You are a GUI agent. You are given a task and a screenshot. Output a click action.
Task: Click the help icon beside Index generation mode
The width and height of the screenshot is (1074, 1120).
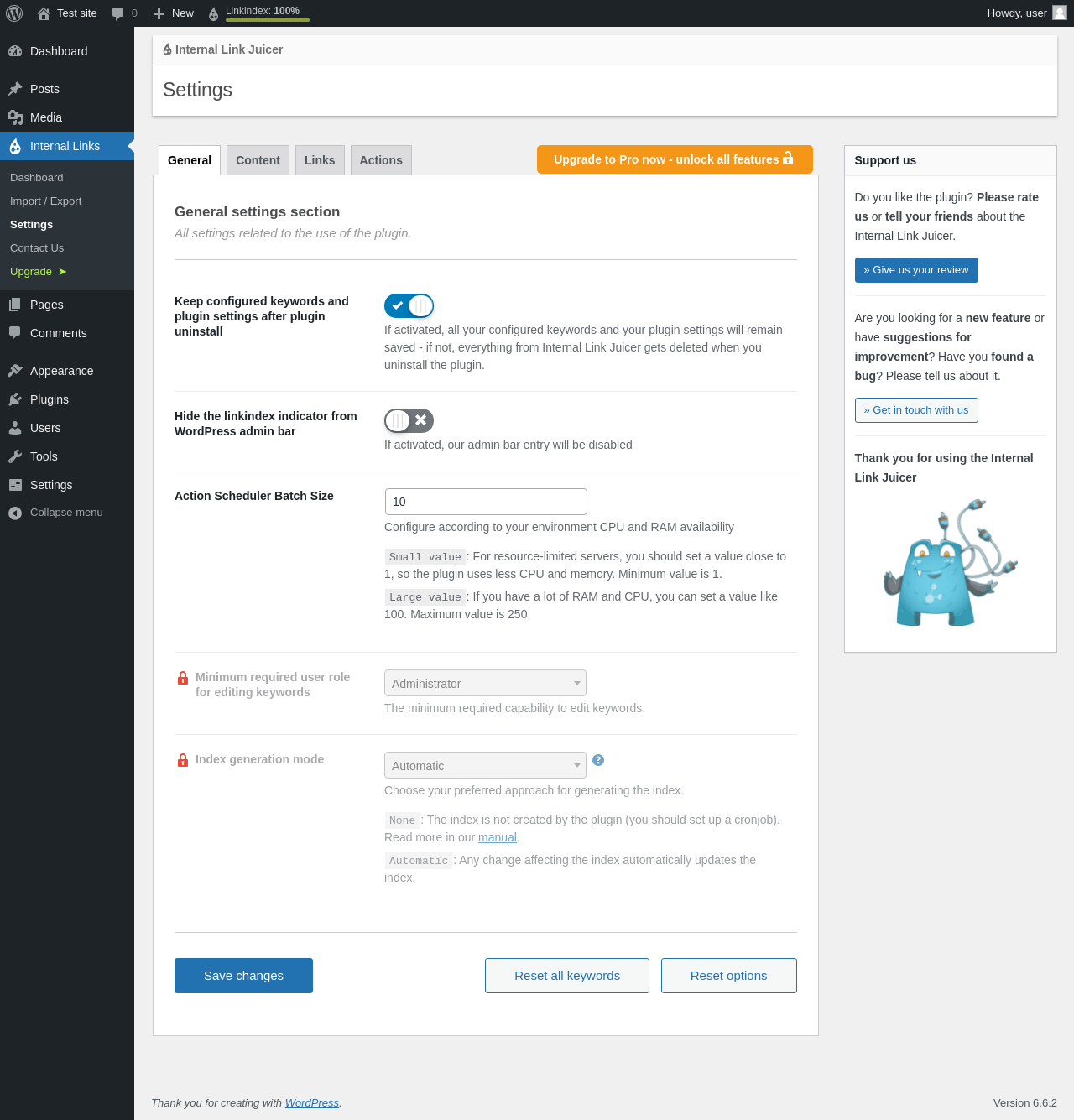[598, 760]
